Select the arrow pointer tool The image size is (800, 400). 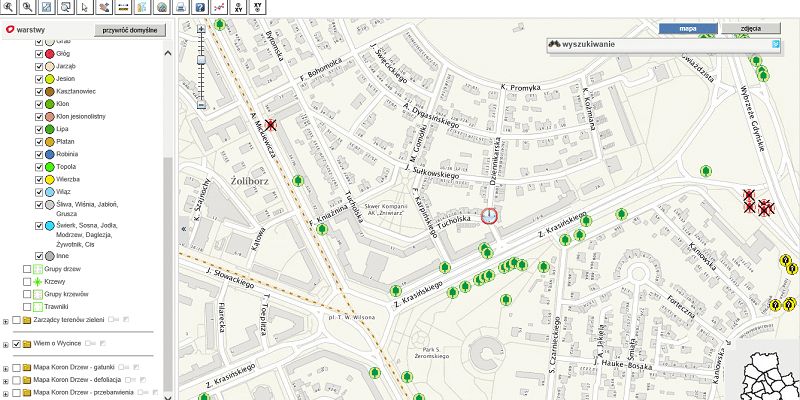pyautogui.click(x=84, y=7)
